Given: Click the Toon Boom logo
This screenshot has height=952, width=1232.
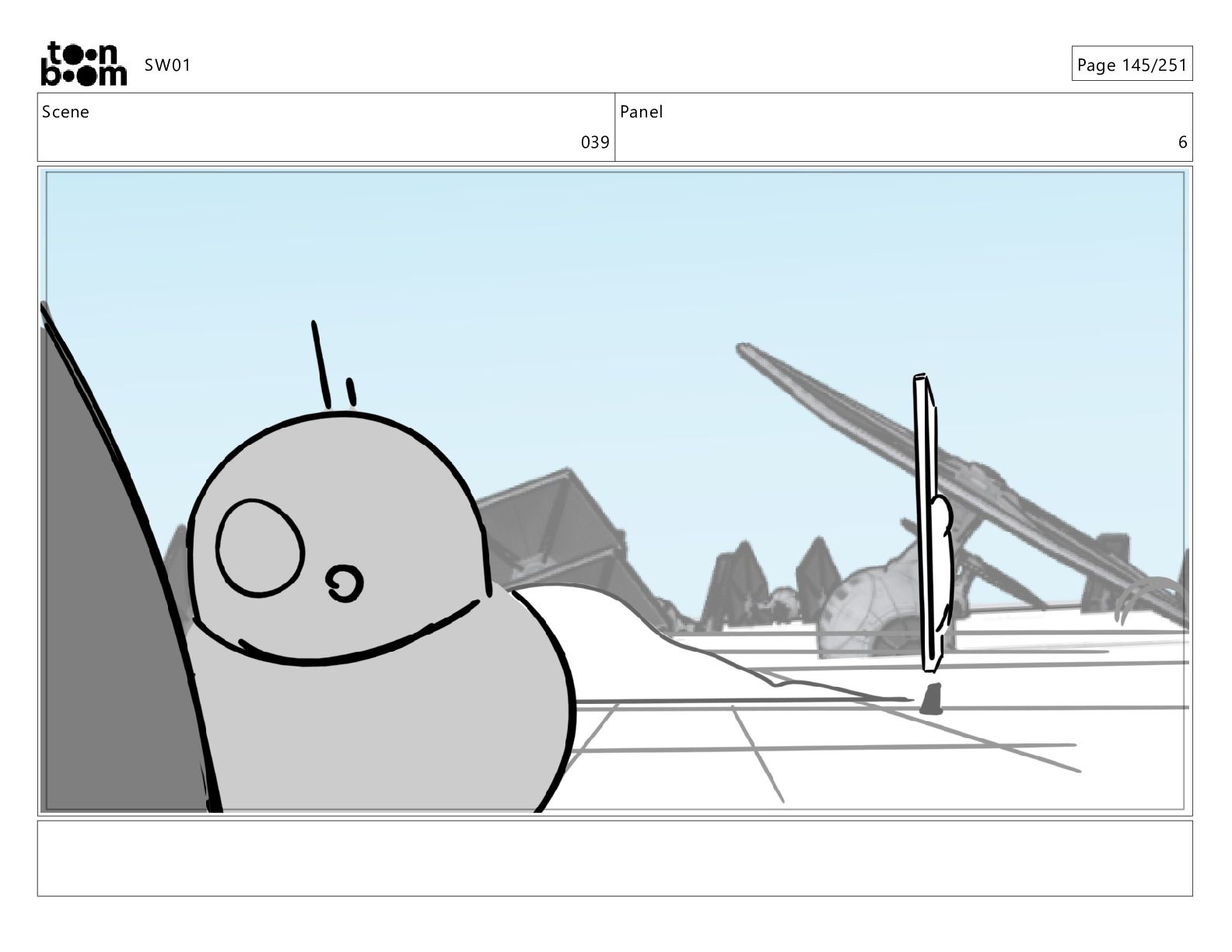Looking at the screenshot, I should (x=83, y=64).
